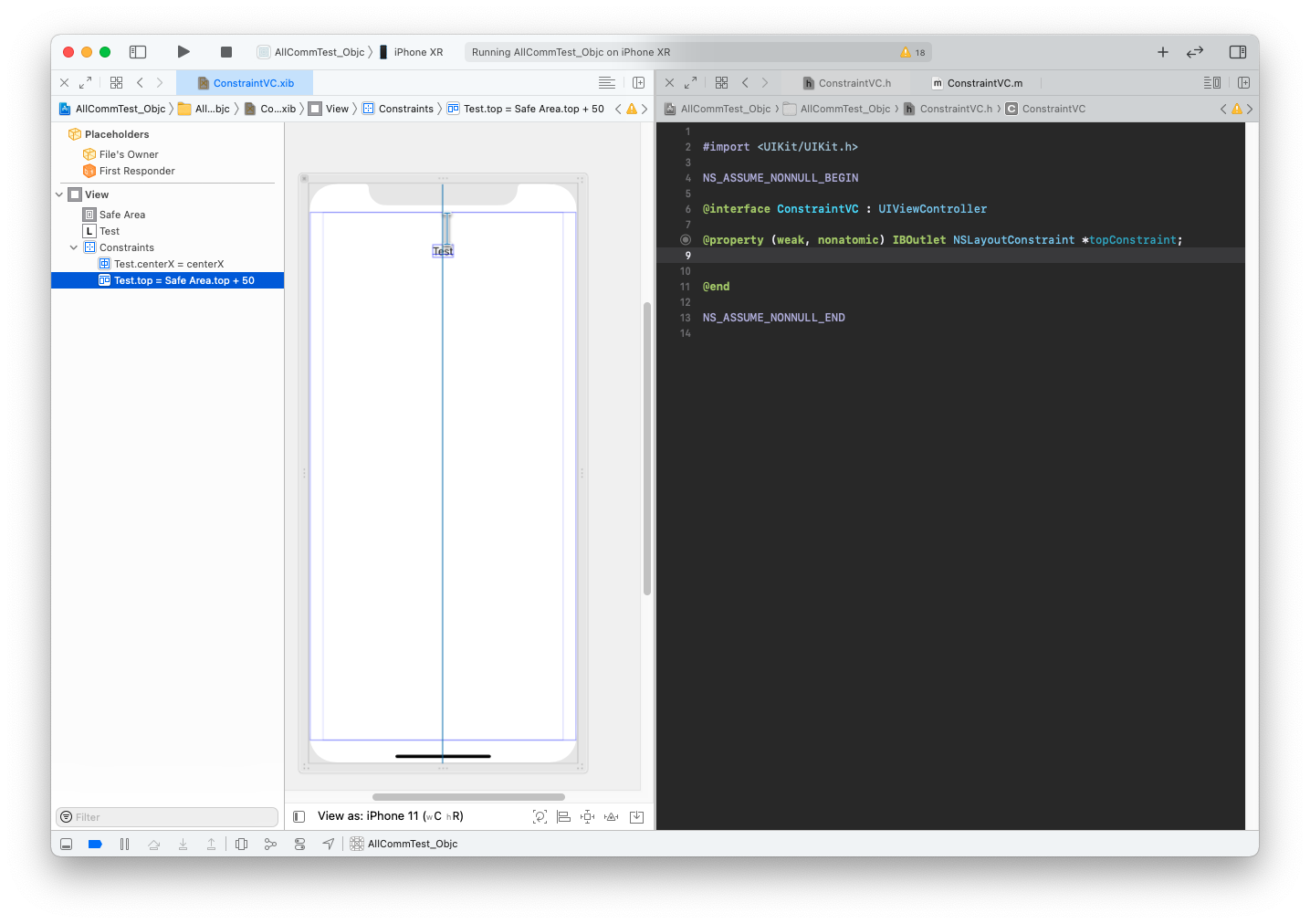
Task: Select First Responder in outline
Action: click(129, 171)
